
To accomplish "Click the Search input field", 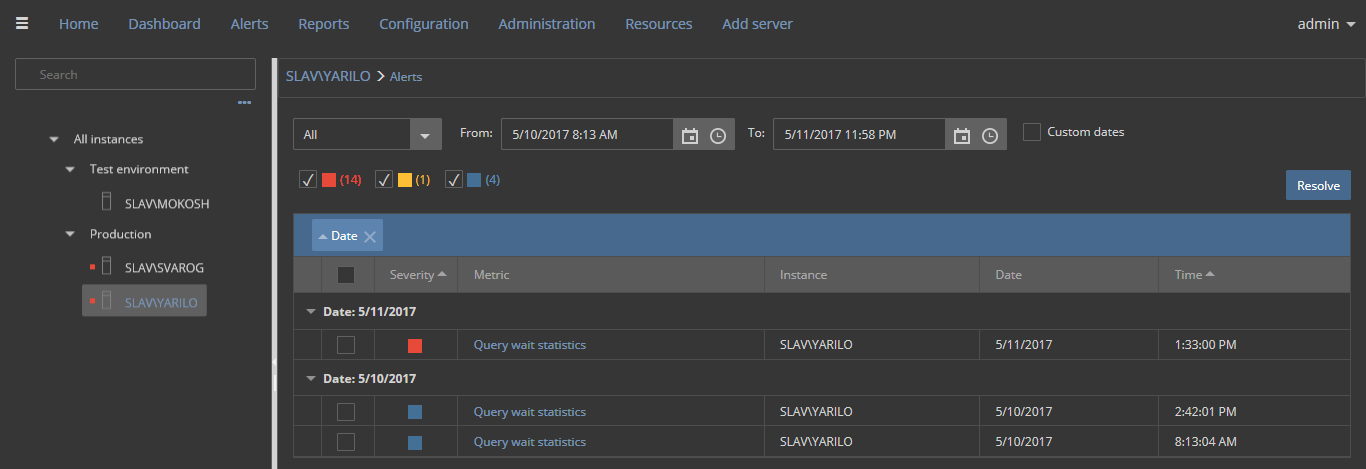I will [135, 74].
